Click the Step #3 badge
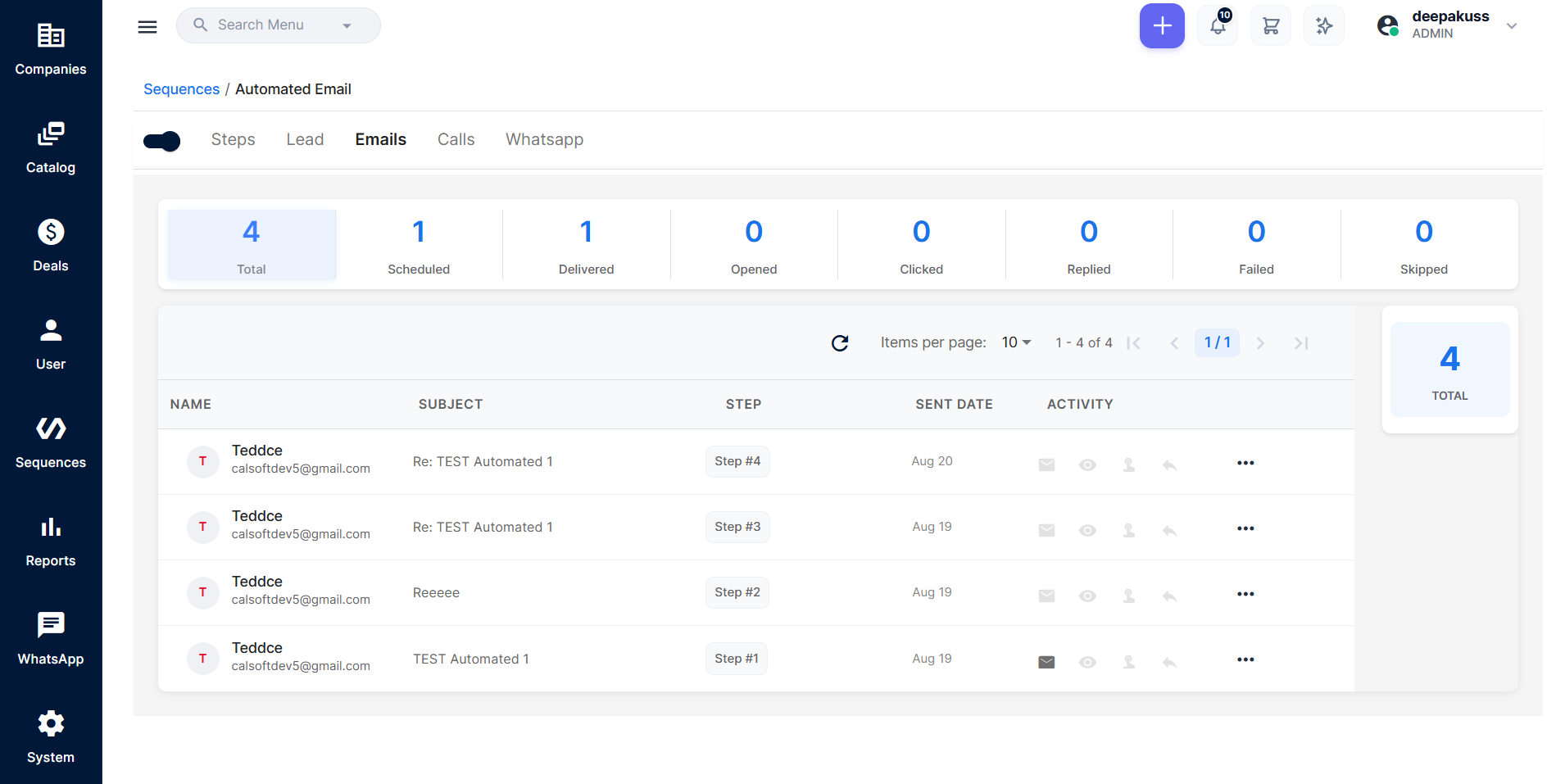The height and width of the screenshot is (784, 1565). [737, 527]
